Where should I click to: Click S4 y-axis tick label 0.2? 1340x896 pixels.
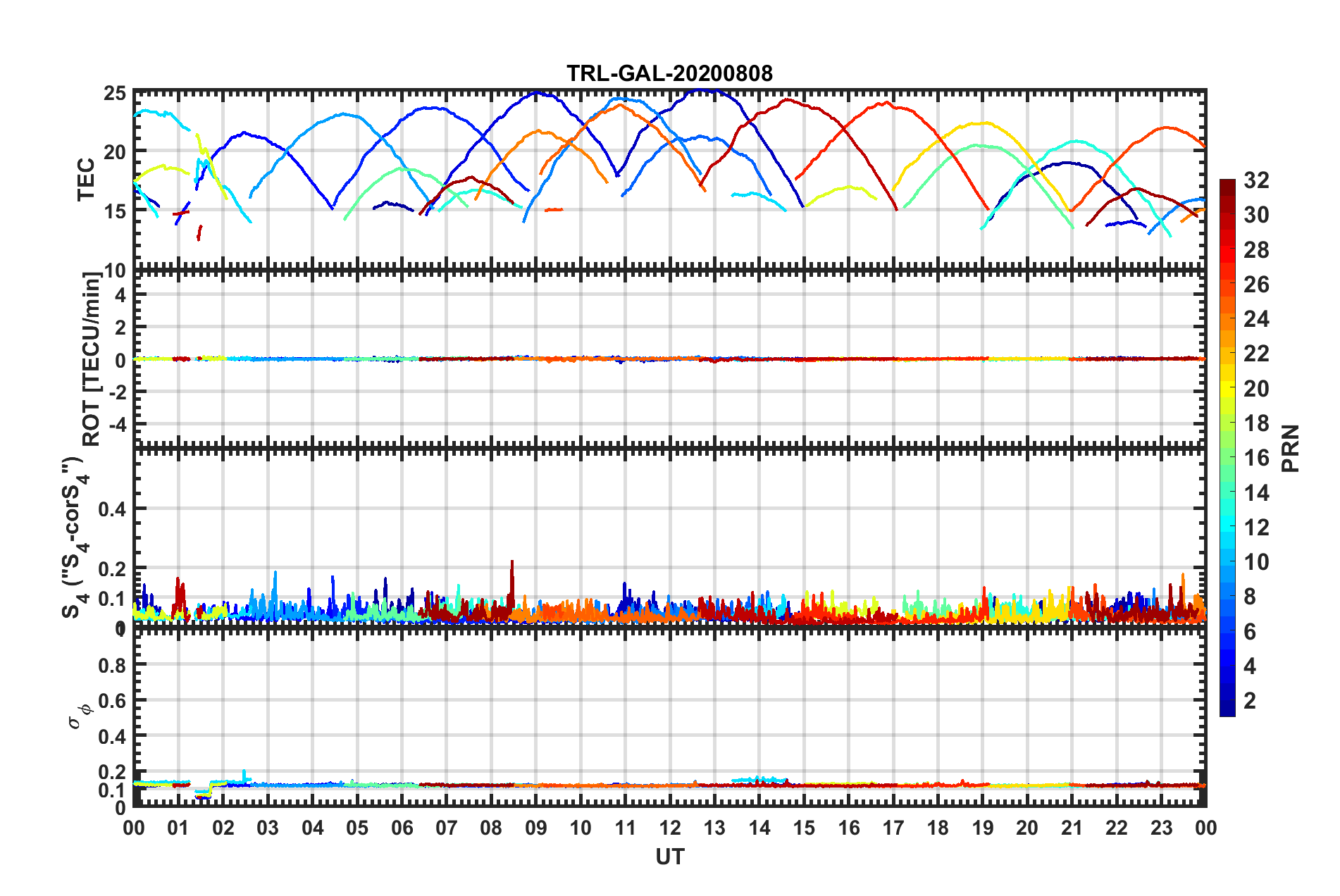(113, 569)
